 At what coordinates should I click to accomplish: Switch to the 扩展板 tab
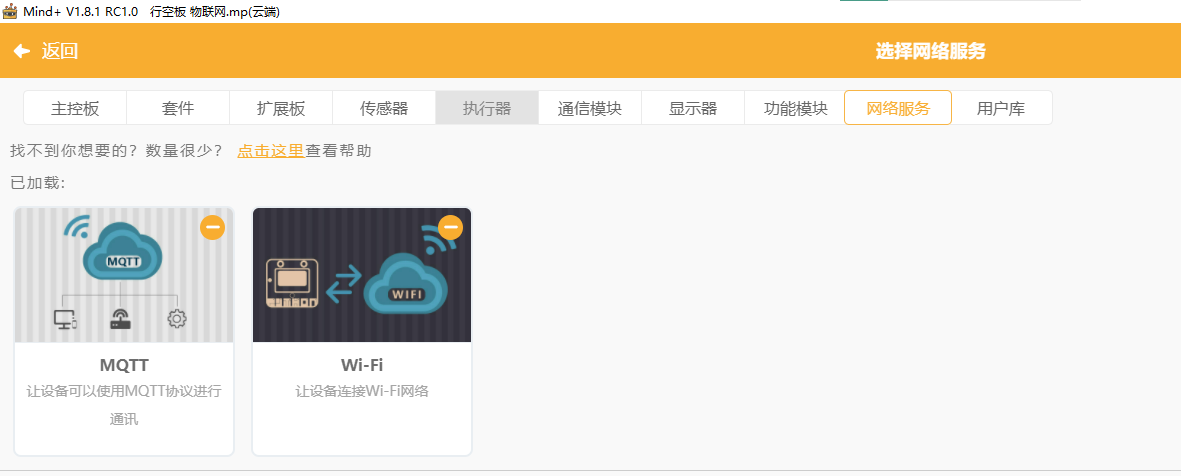click(281, 108)
